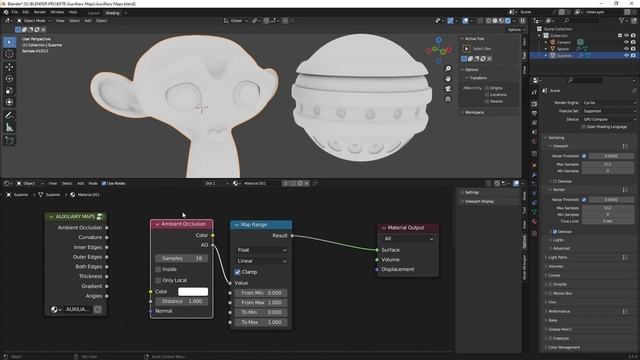The image size is (640, 360).
Task: Click the Blender logo menu icon
Action: (6, 12)
